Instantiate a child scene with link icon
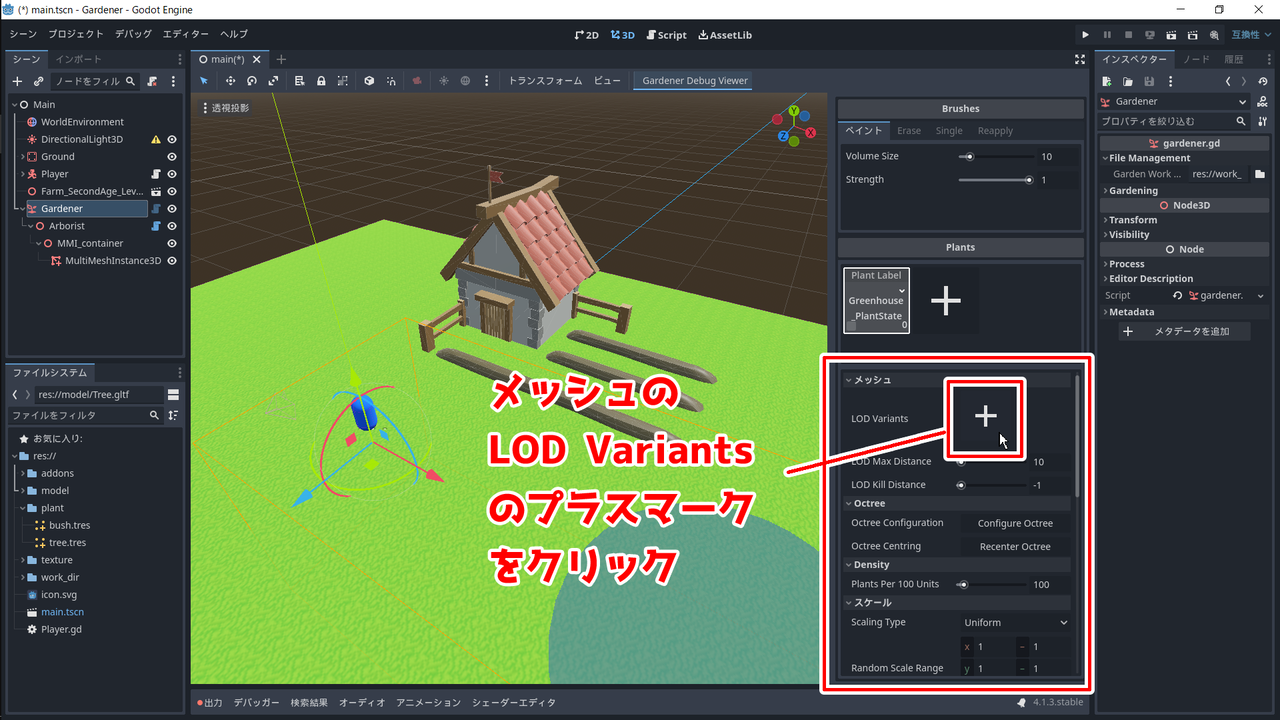 point(38,81)
